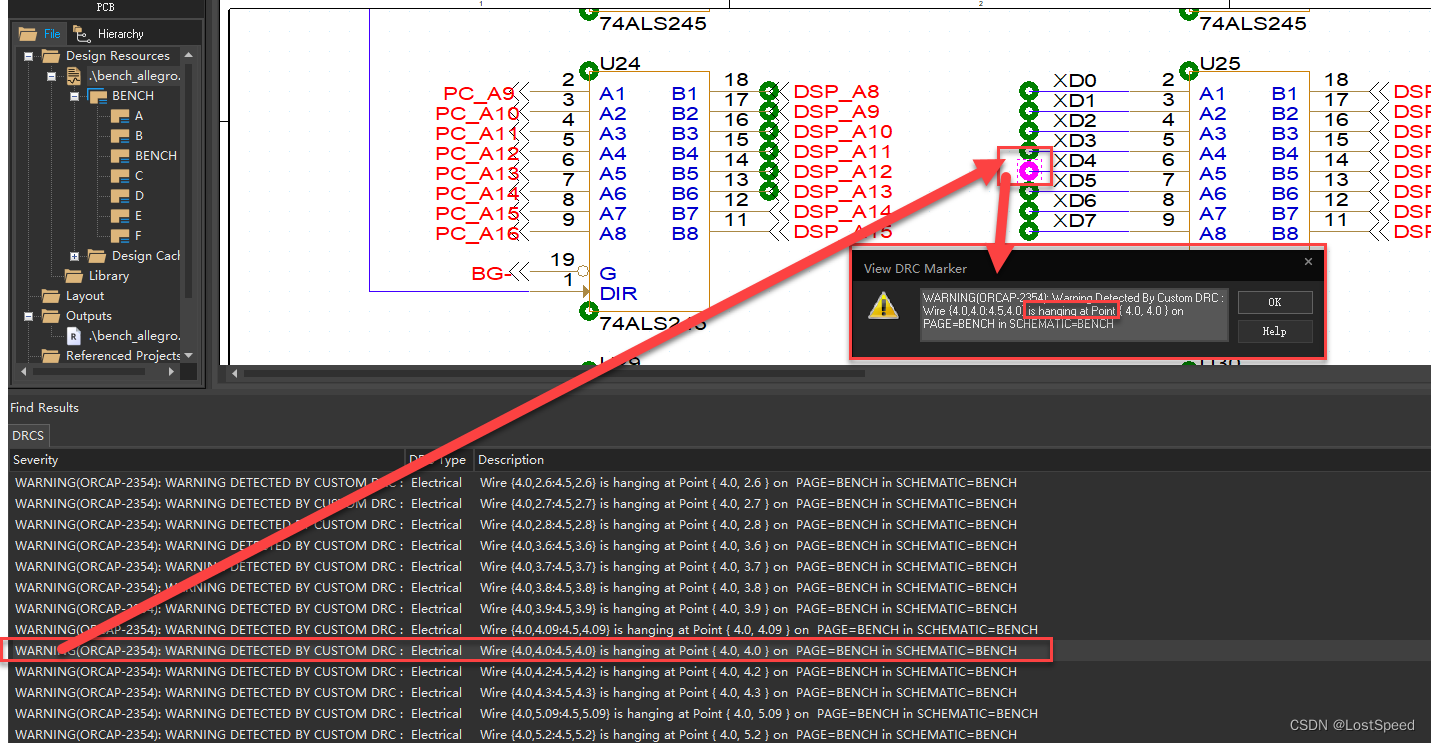
Task: Select the Library folder in project tree
Action: pos(108,276)
